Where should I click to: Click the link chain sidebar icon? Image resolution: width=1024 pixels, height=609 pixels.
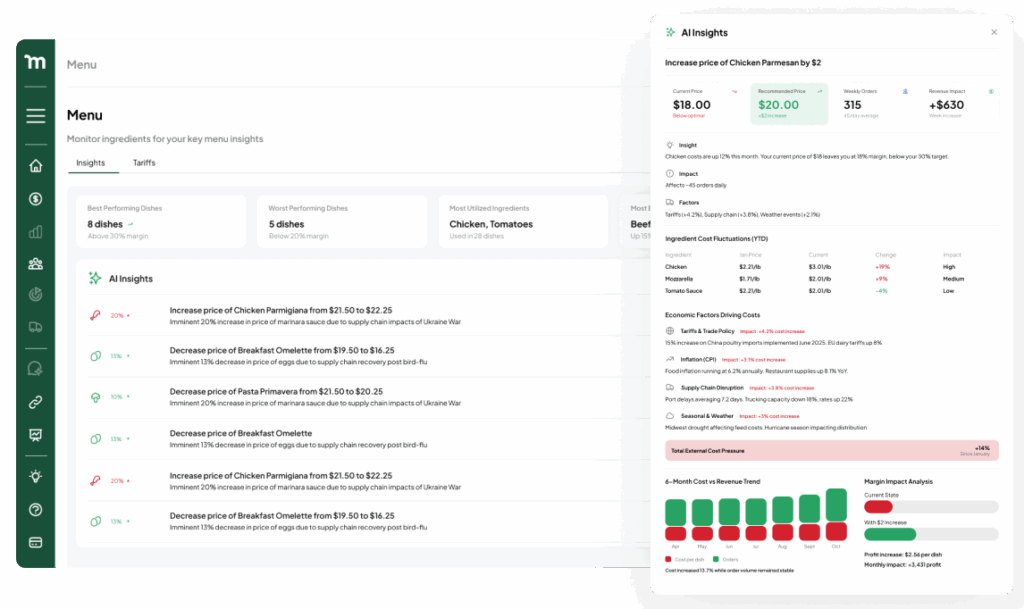pyautogui.click(x=36, y=403)
